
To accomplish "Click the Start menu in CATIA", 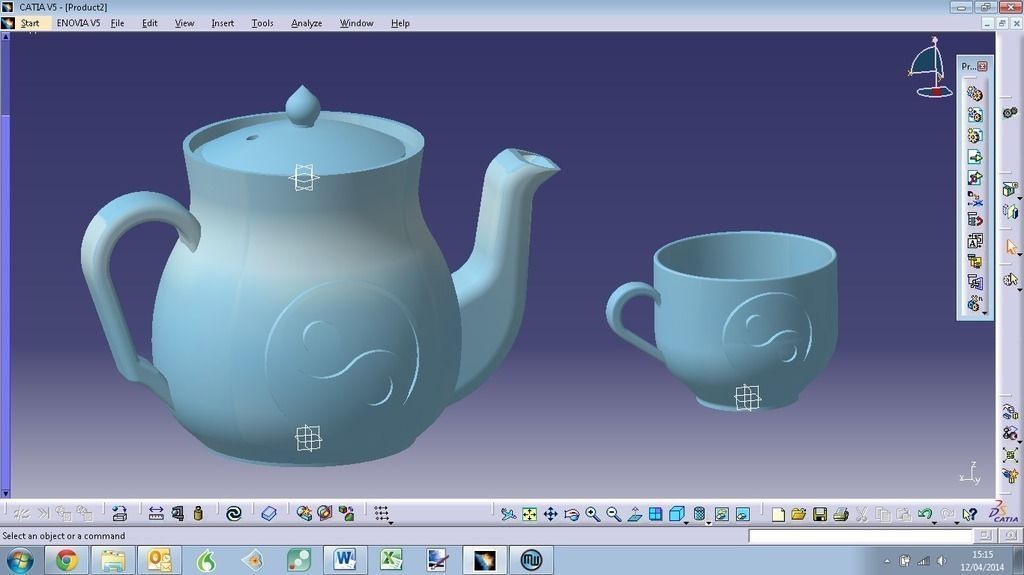I will [30, 23].
